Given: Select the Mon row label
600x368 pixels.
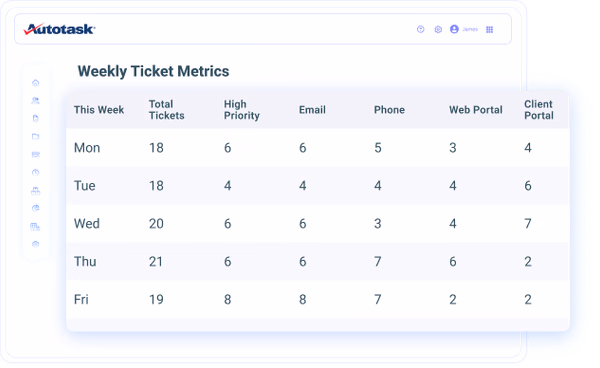Looking at the screenshot, I should [87, 148].
